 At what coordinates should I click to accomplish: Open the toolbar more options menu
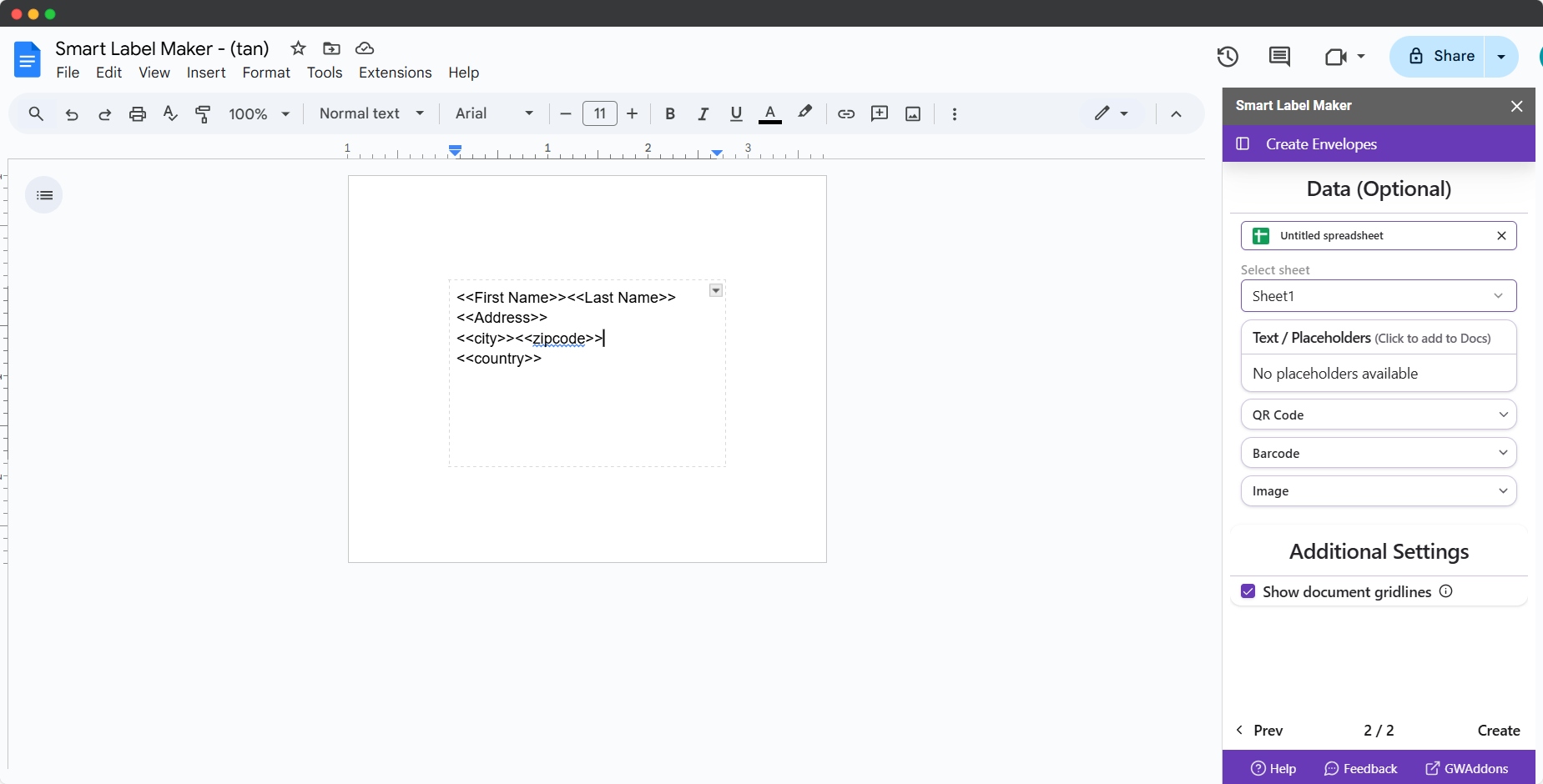955,113
